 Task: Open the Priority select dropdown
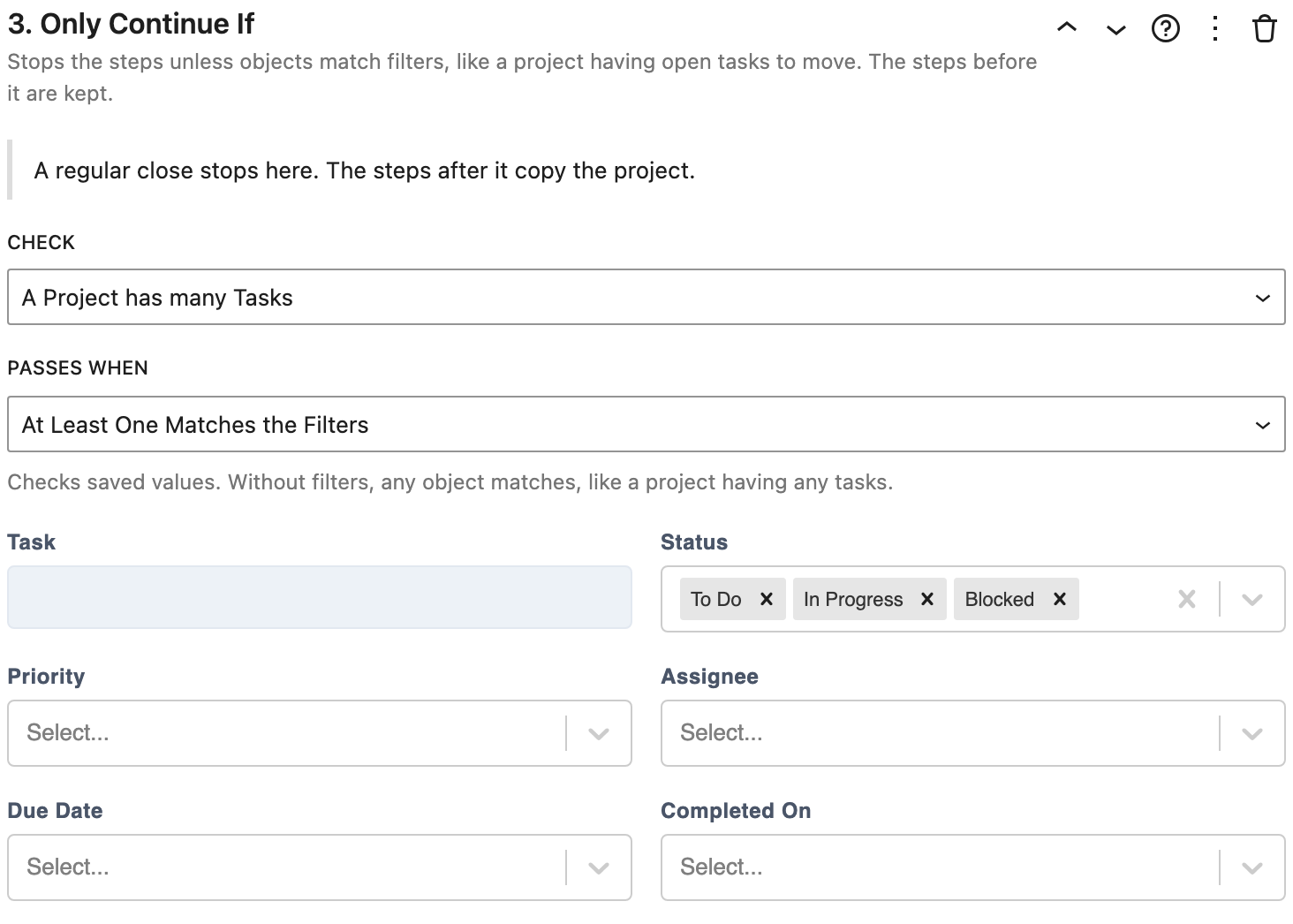[x=320, y=733]
